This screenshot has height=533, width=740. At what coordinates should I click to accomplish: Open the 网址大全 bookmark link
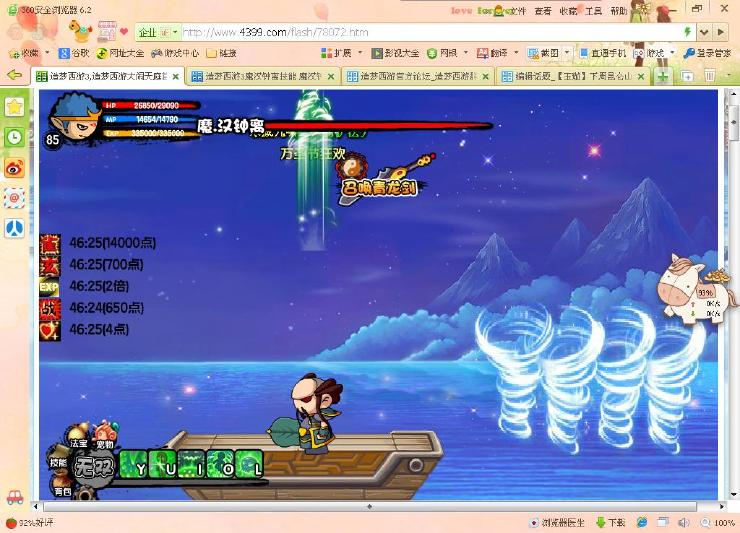pyautogui.click(x=120, y=53)
